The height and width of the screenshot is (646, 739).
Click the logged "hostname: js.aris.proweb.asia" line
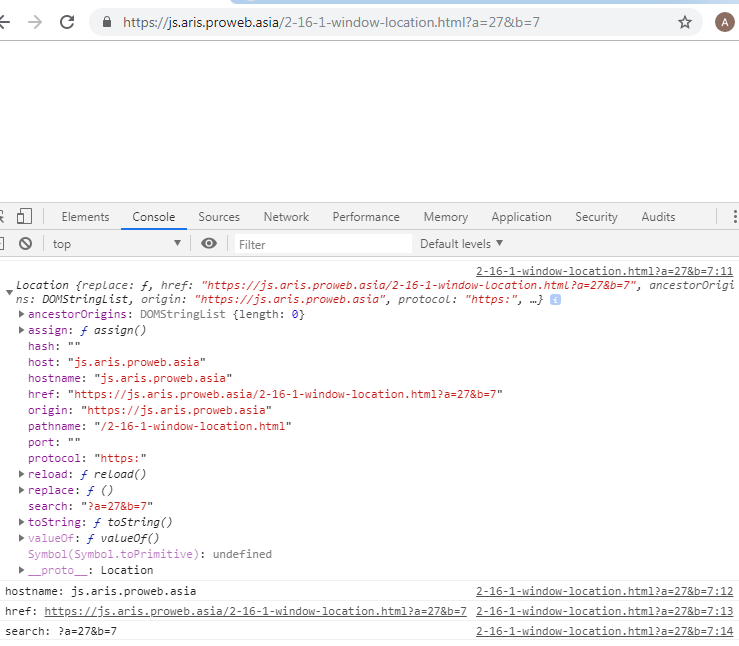click(100, 591)
